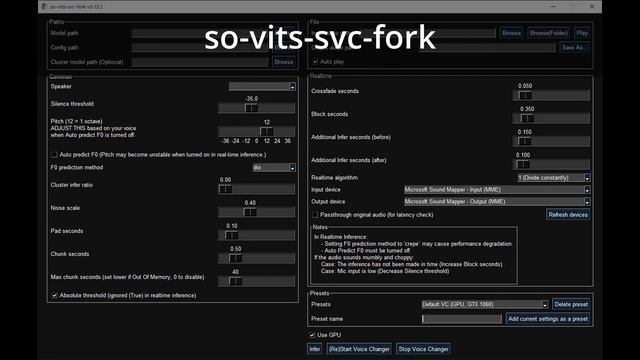The width and height of the screenshot is (640, 360).
Task: Click Refresh devices button
Action: 568,215
